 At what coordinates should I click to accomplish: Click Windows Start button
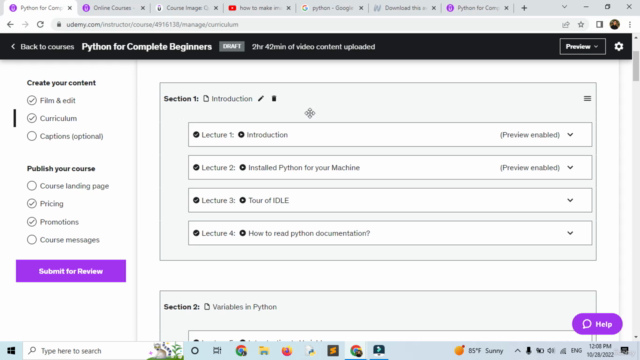11,351
